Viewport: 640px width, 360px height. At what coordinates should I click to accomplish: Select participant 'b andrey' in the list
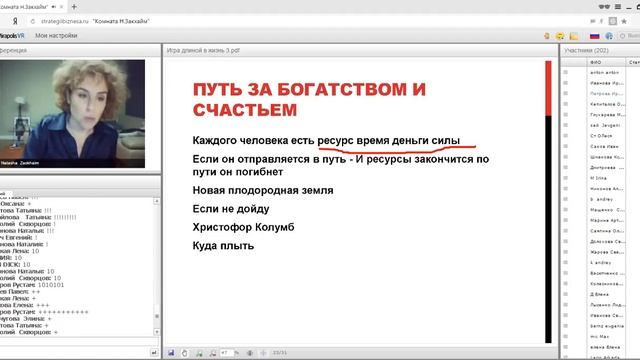pyautogui.click(x=601, y=199)
